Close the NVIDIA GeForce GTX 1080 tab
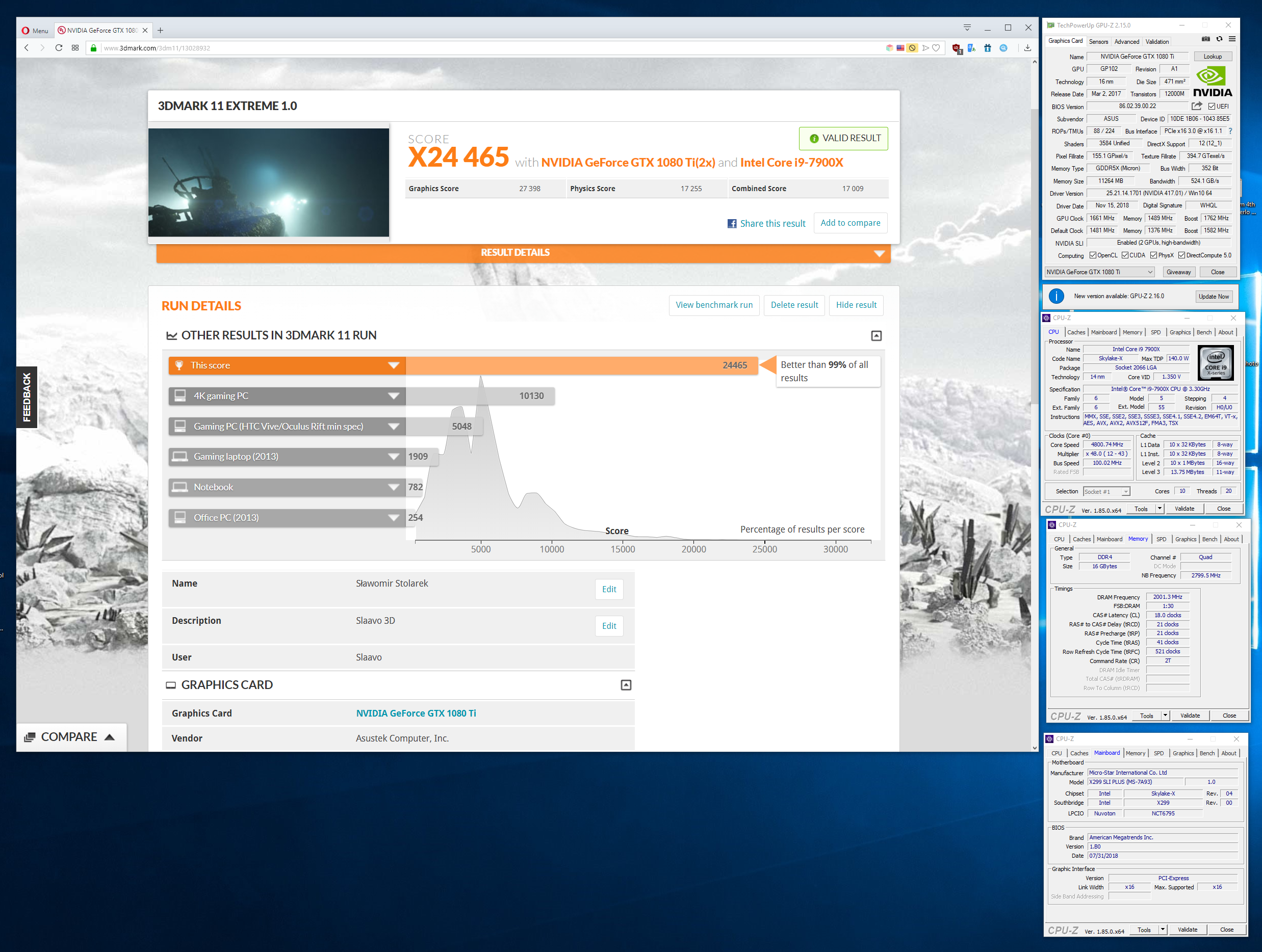This screenshot has height=952, width=1262. 145,30
